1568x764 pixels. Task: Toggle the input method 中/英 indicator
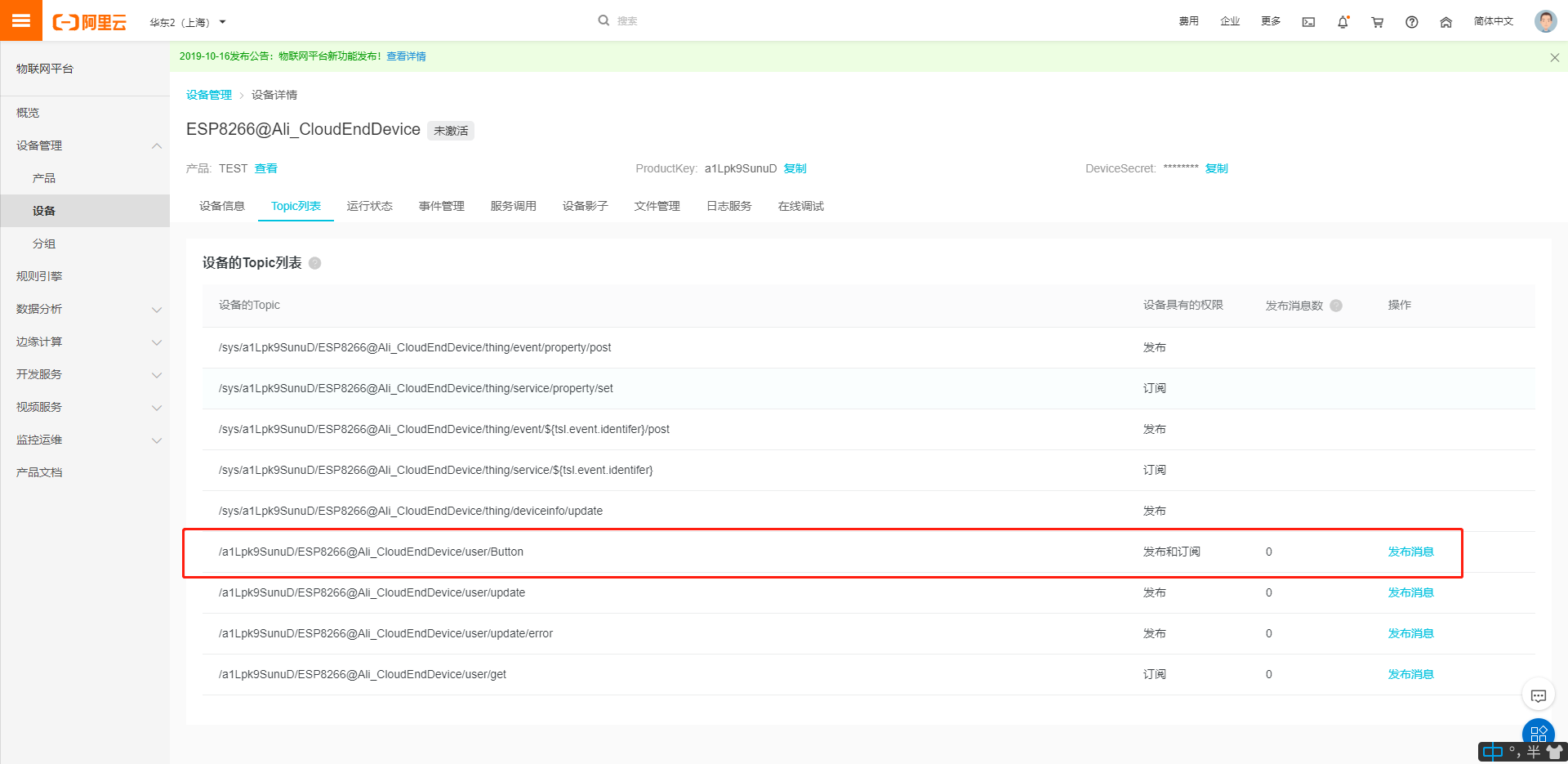point(1494,751)
